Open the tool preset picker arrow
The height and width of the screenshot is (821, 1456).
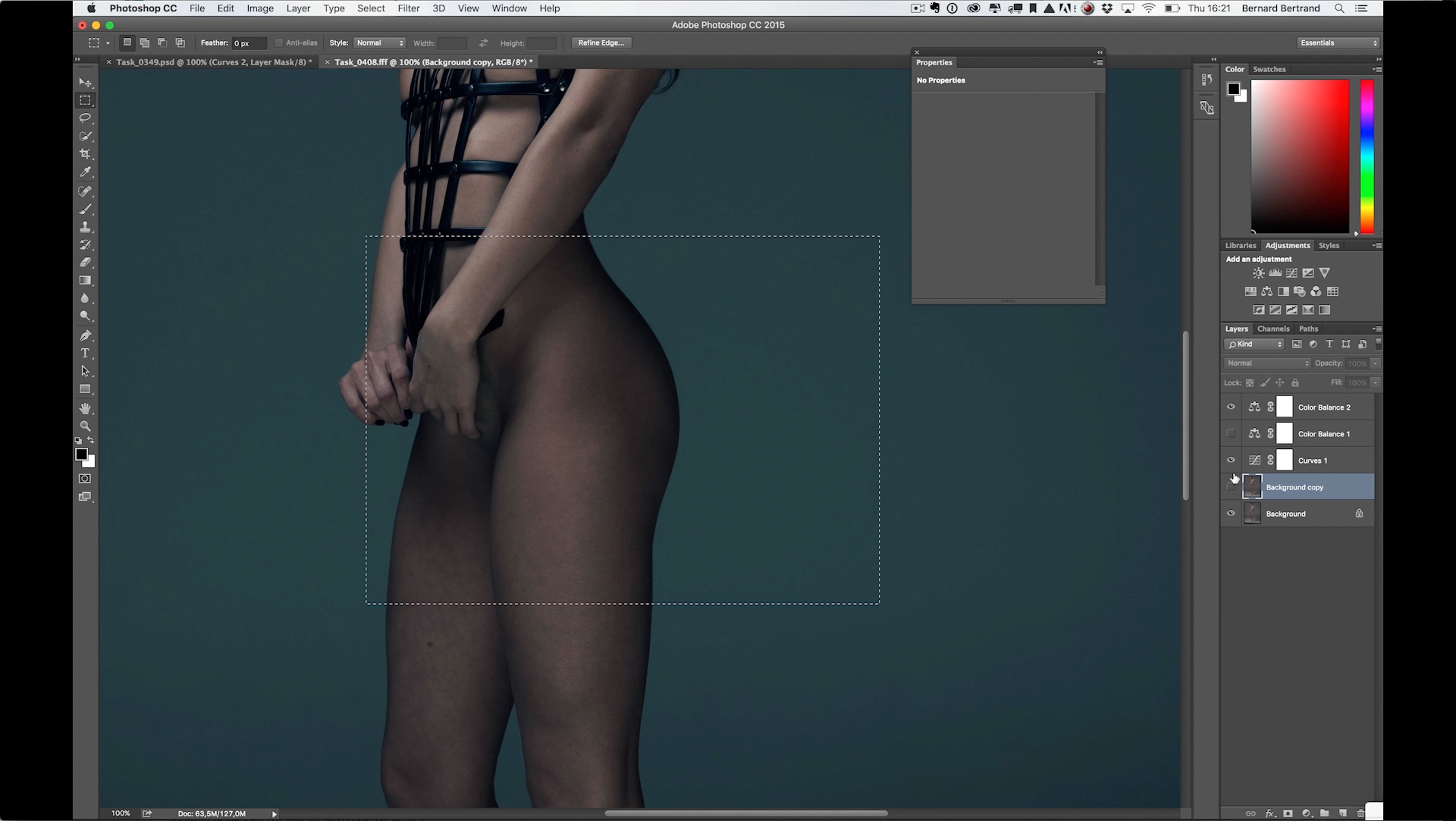(x=108, y=44)
